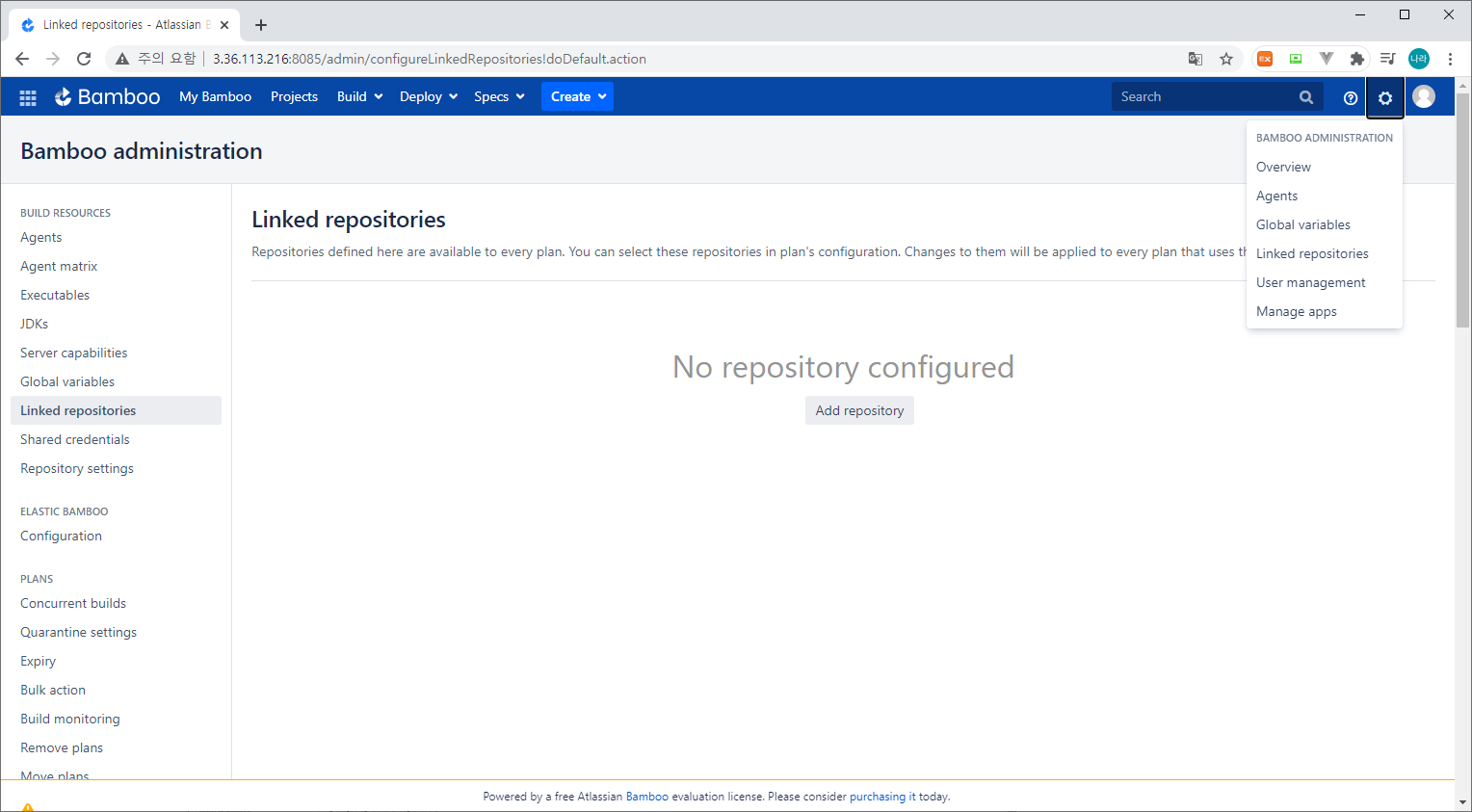Screen dimensions: 1472x812
Task: Click the green extension icon
Action: point(1296,59)
